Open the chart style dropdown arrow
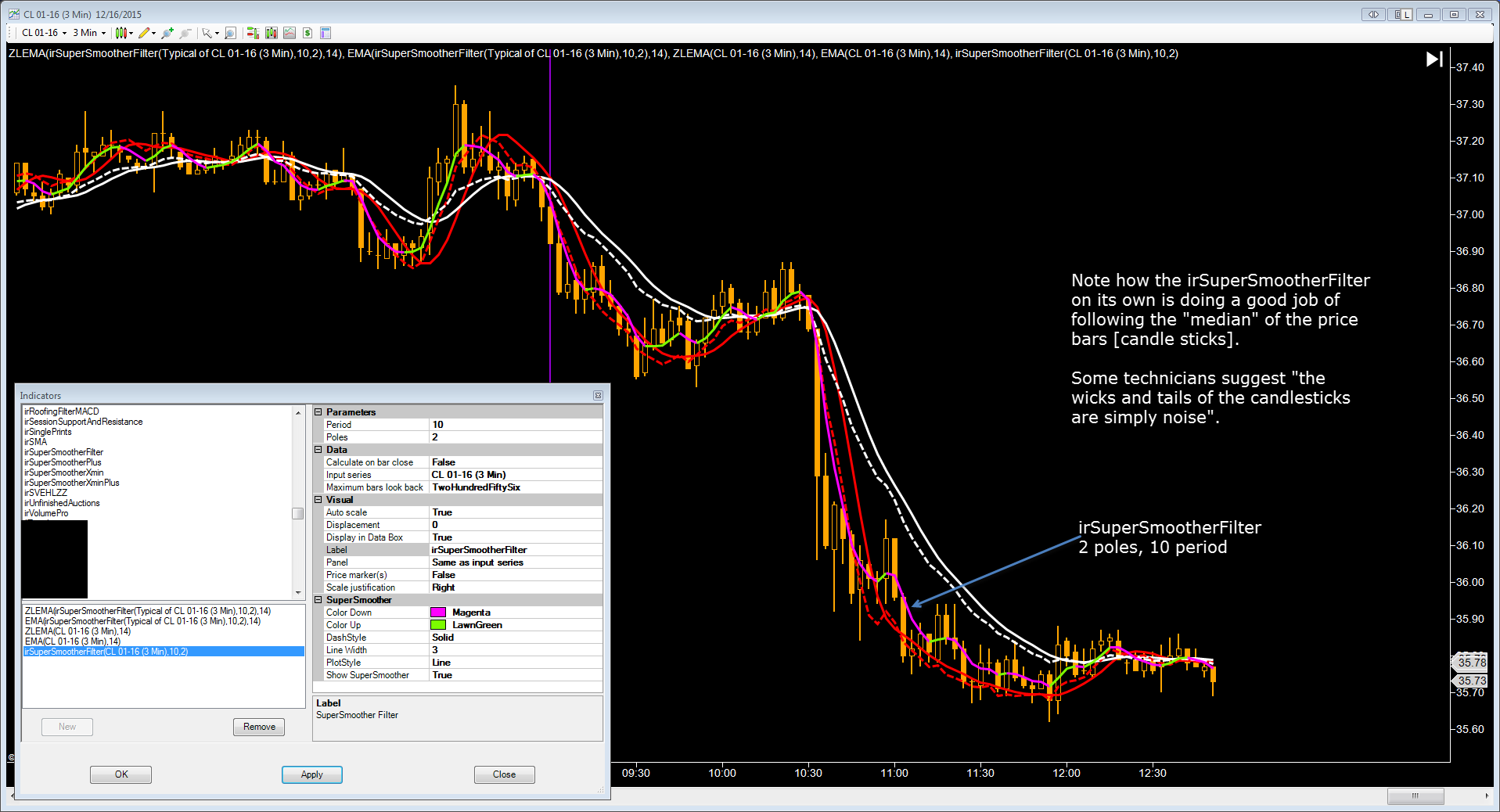The image size is (1500, 812). [x=131, y=33]
